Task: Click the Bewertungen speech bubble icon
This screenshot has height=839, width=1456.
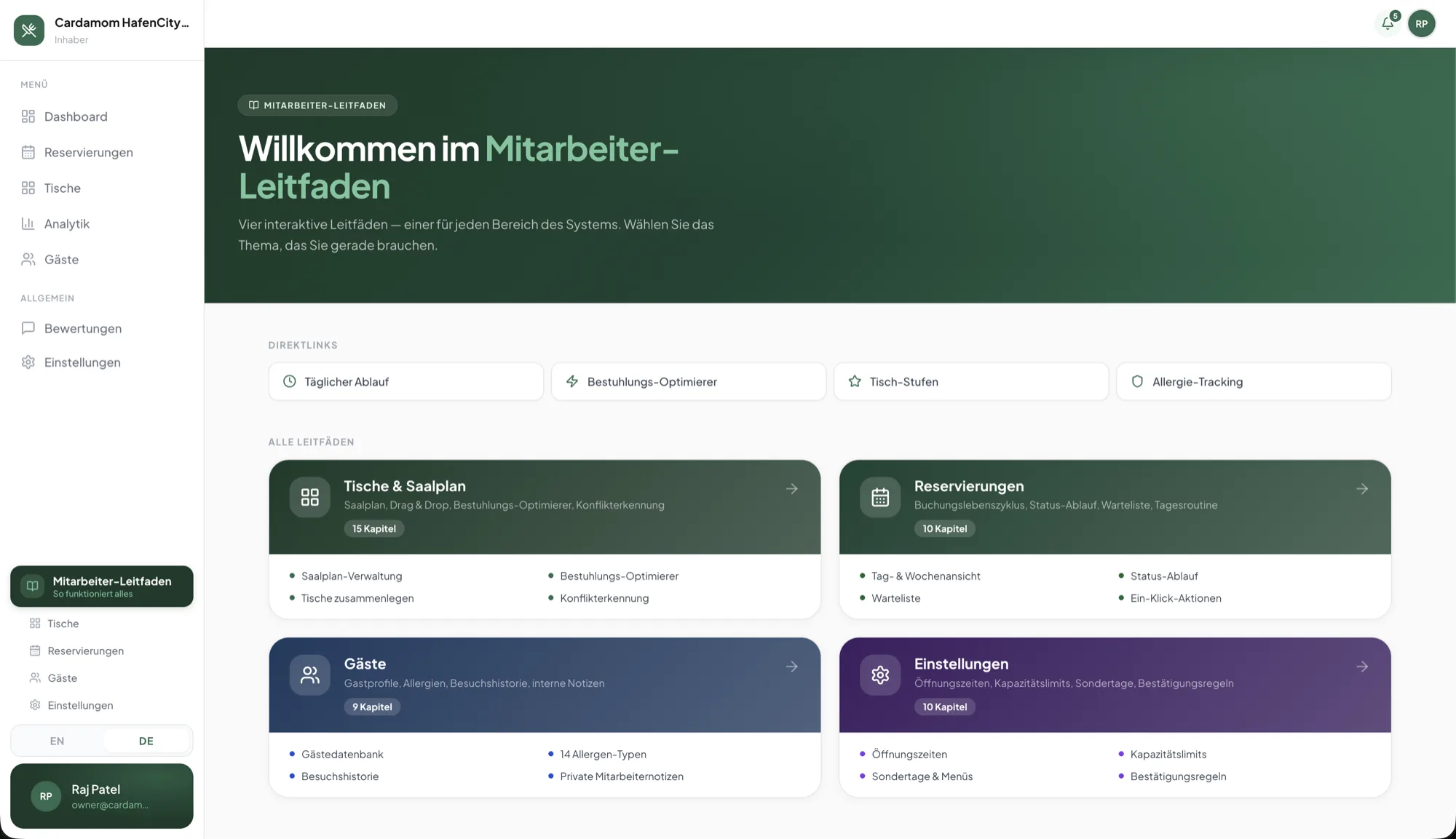Action: point(28,328)
